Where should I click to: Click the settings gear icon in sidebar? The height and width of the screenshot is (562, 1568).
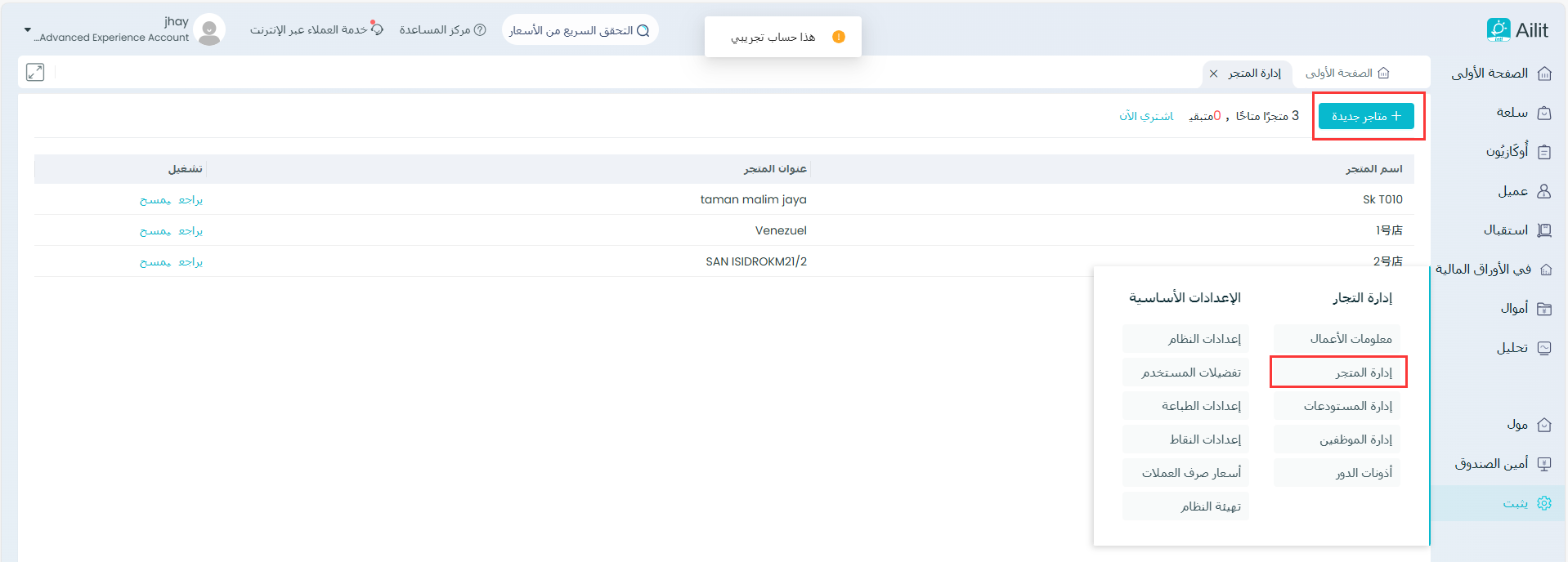click(x=1543, y=503)
